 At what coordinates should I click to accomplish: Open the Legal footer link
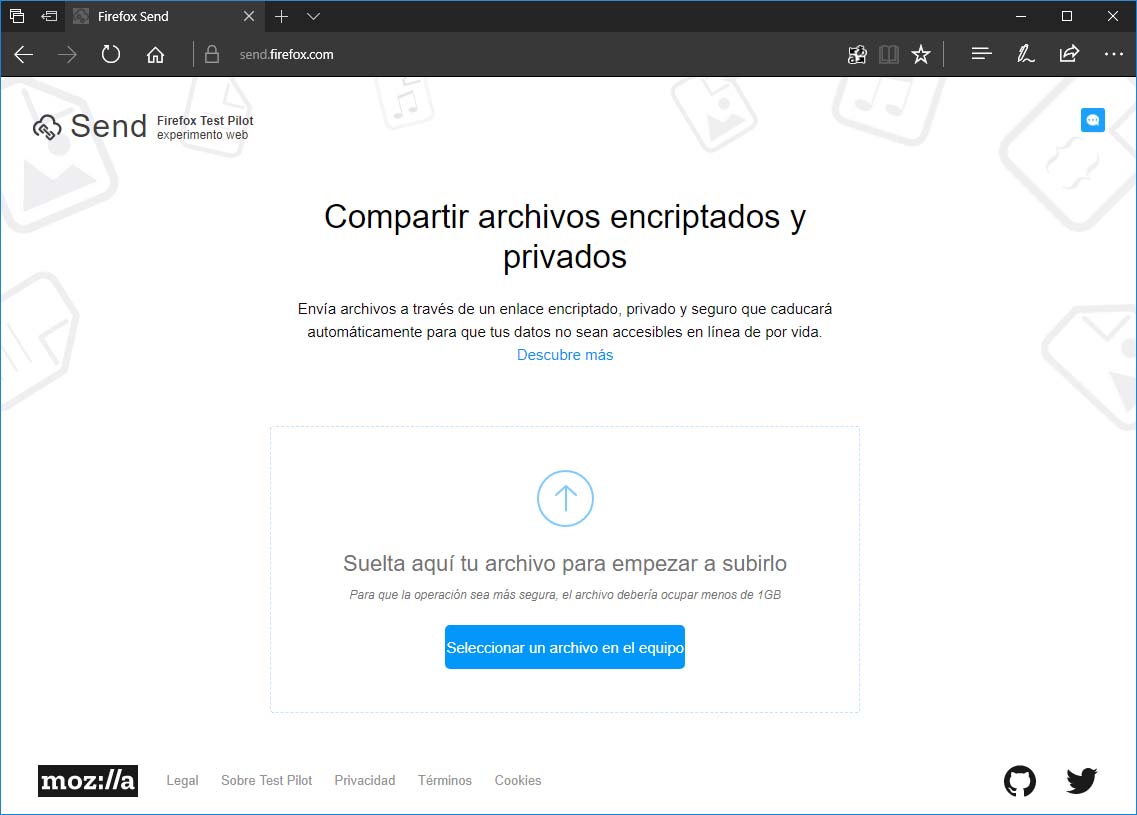pos(182,780)
